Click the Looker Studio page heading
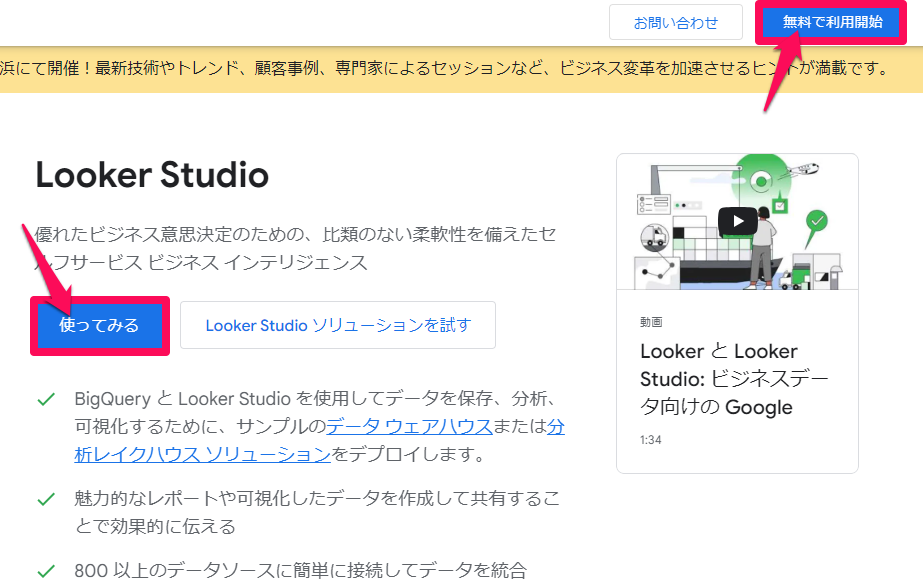Screen dimensions: 923x584 pyautogui.click(x=152, y=175)
